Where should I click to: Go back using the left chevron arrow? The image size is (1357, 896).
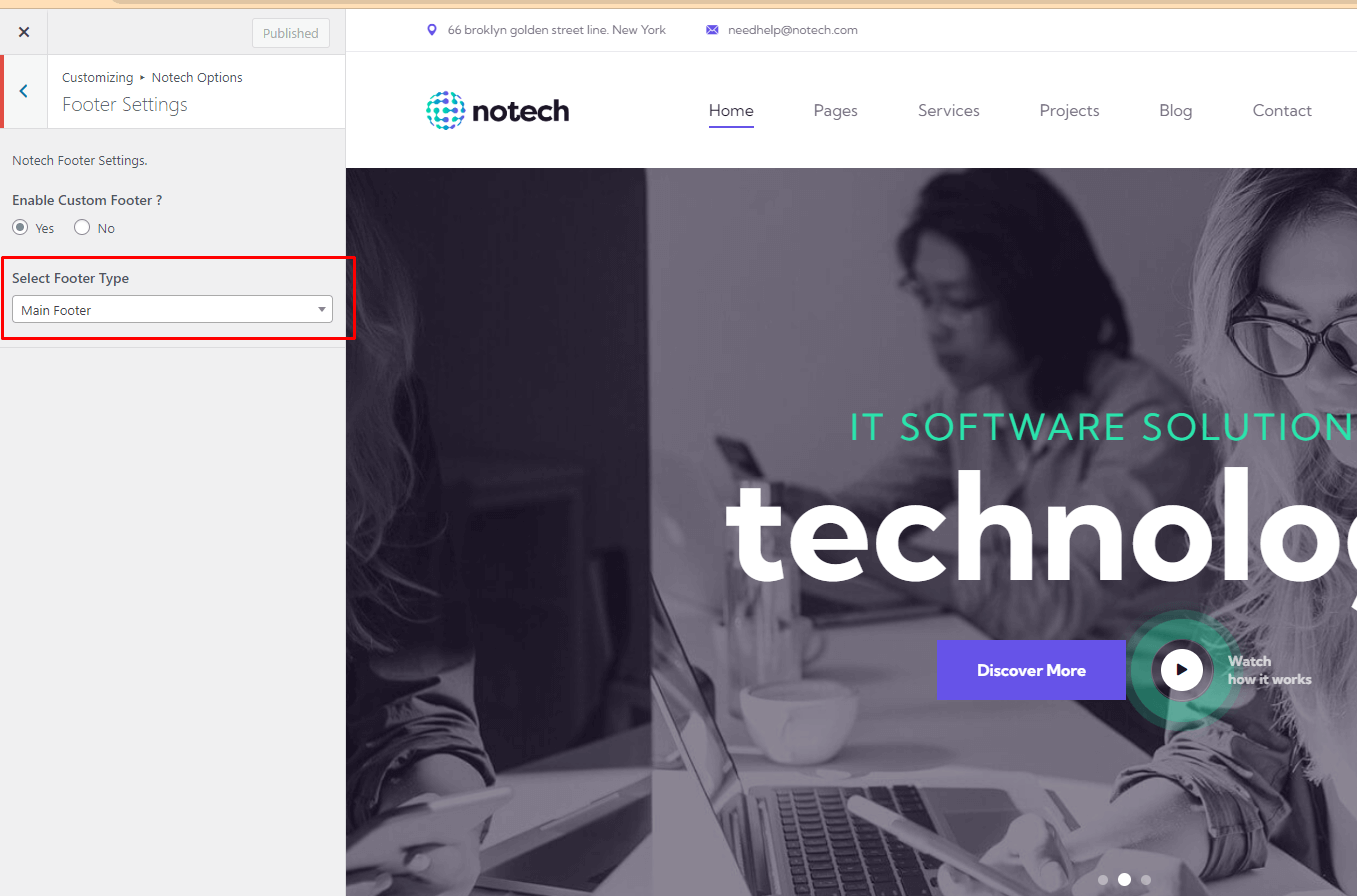click(23, 91)
